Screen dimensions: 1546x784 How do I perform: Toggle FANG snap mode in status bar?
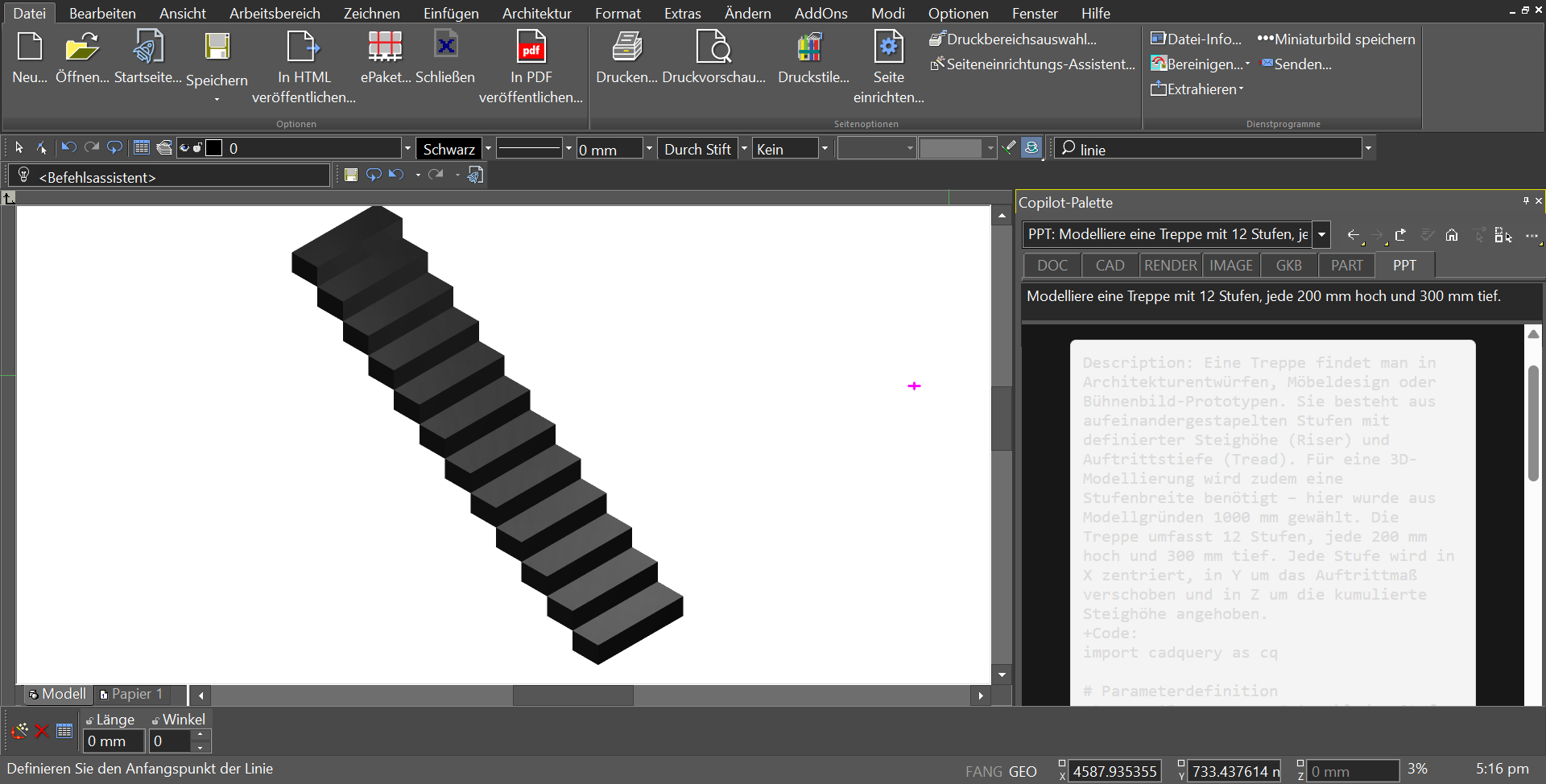983,771
